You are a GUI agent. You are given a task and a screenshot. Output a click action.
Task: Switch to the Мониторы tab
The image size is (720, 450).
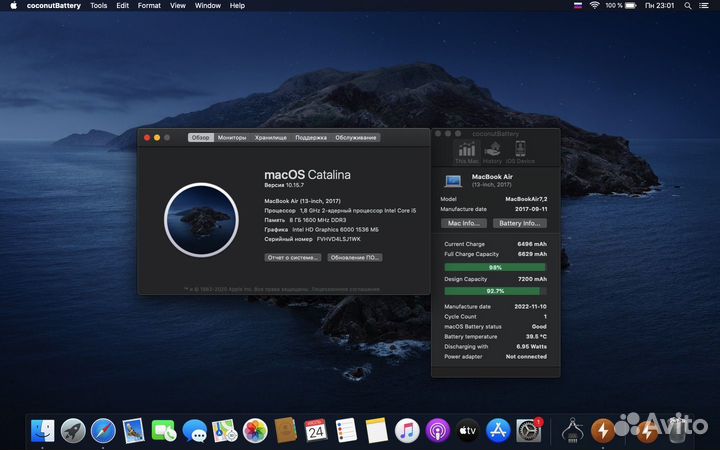[232, 137]
